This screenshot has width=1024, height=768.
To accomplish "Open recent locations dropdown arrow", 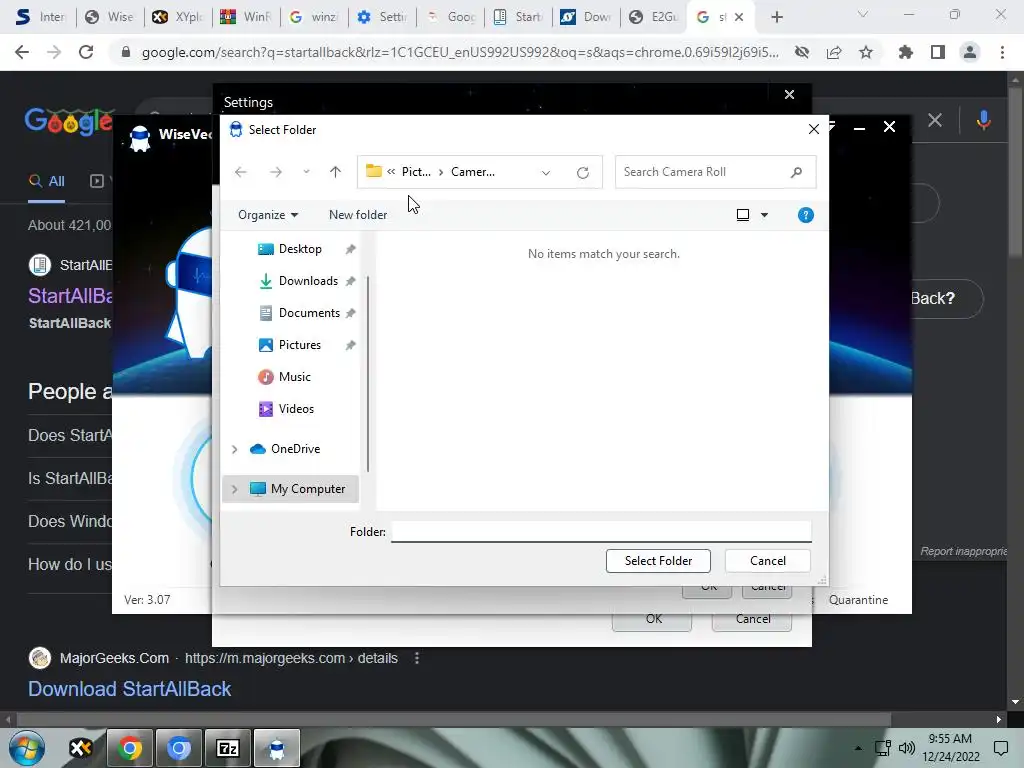I will (x=306, y=172).
